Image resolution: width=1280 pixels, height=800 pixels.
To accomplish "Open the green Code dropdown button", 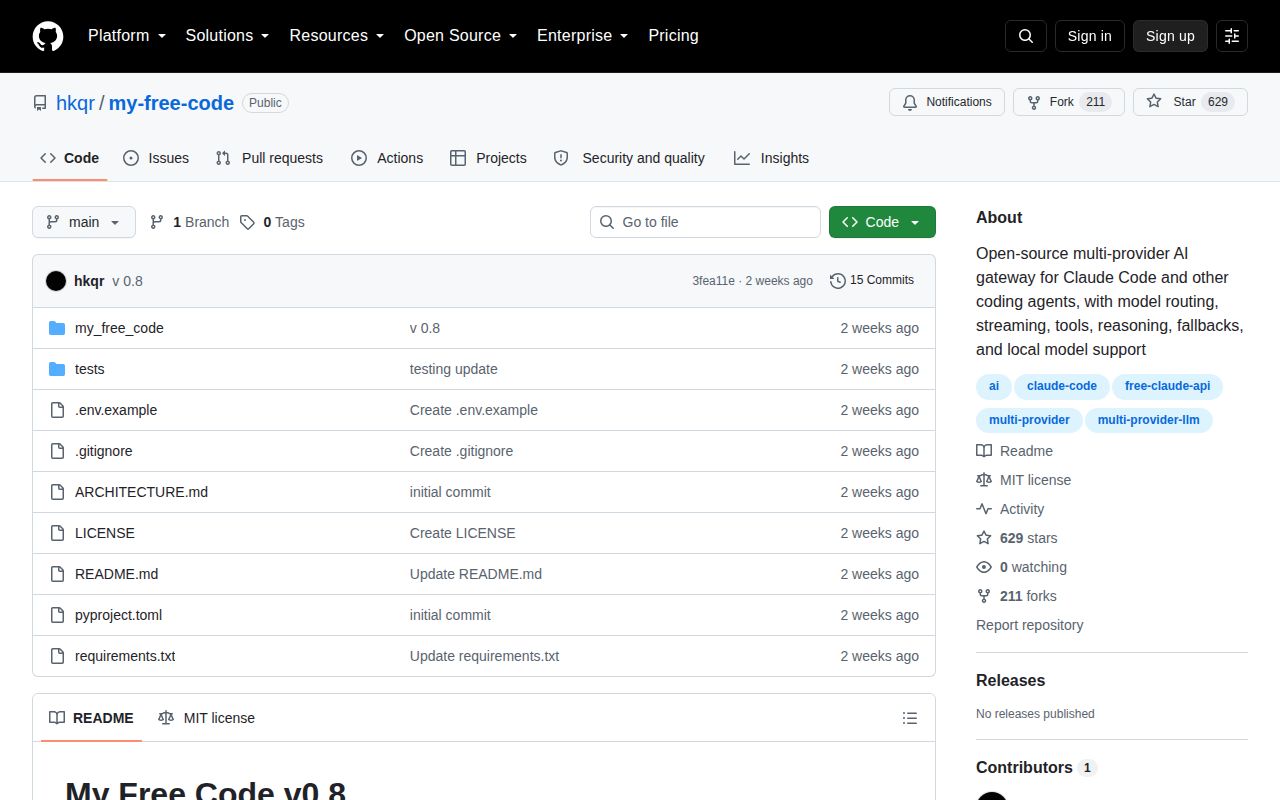I will click(x=882, y=222).
